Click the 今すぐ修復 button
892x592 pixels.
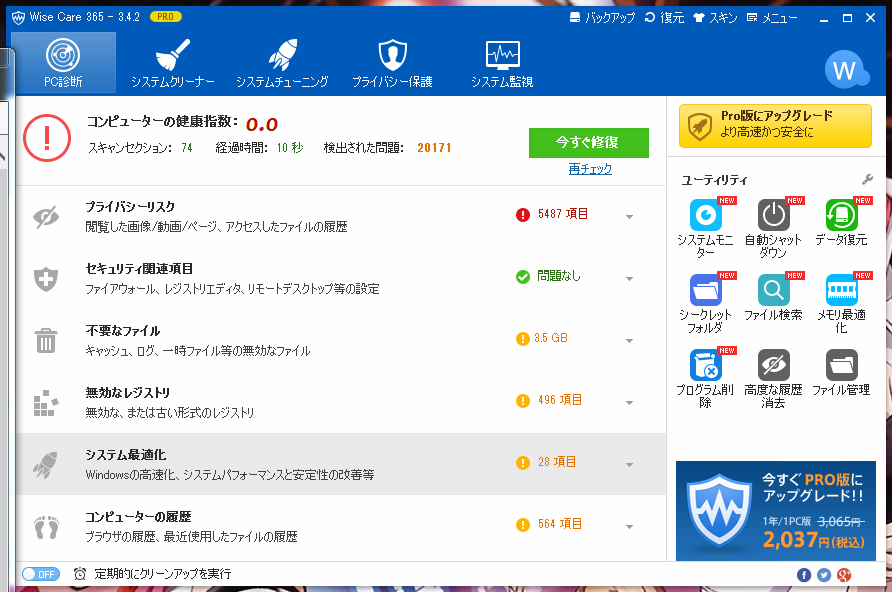(589, 143)
